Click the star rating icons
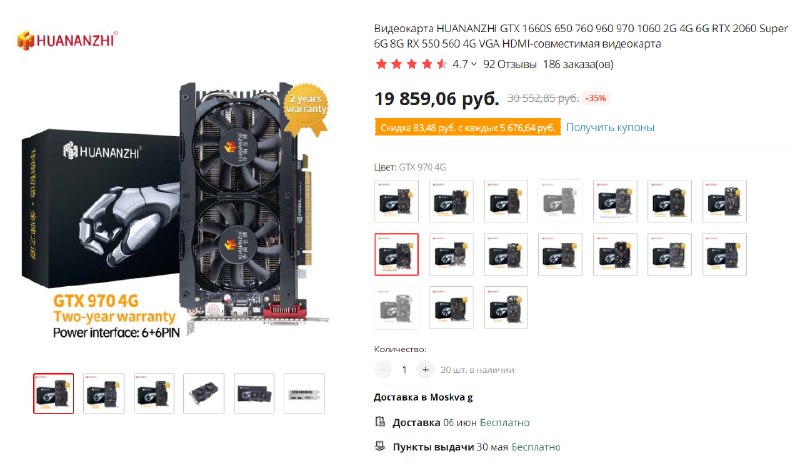The image size is (800, 466). [x=411, y=64]
